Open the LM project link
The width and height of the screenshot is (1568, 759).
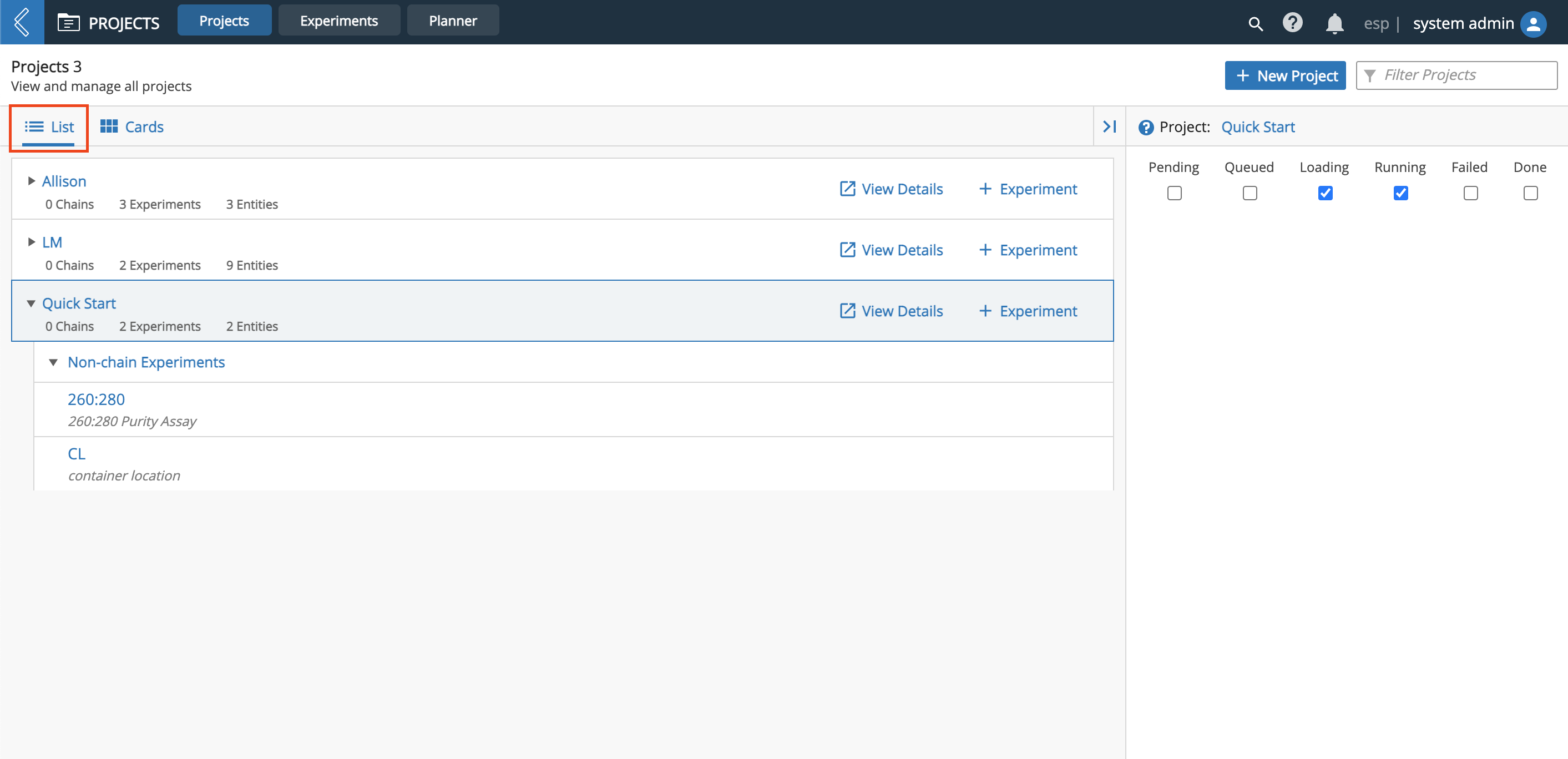point(52,242)
